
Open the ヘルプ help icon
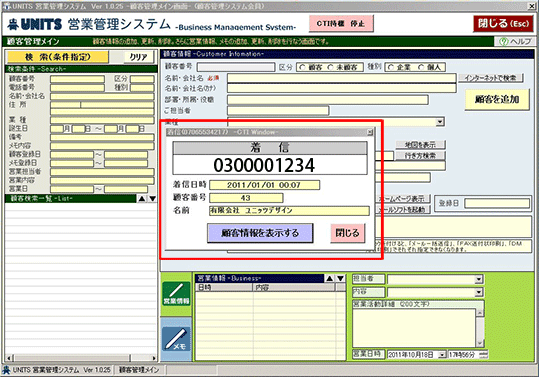tap(515, 42)
